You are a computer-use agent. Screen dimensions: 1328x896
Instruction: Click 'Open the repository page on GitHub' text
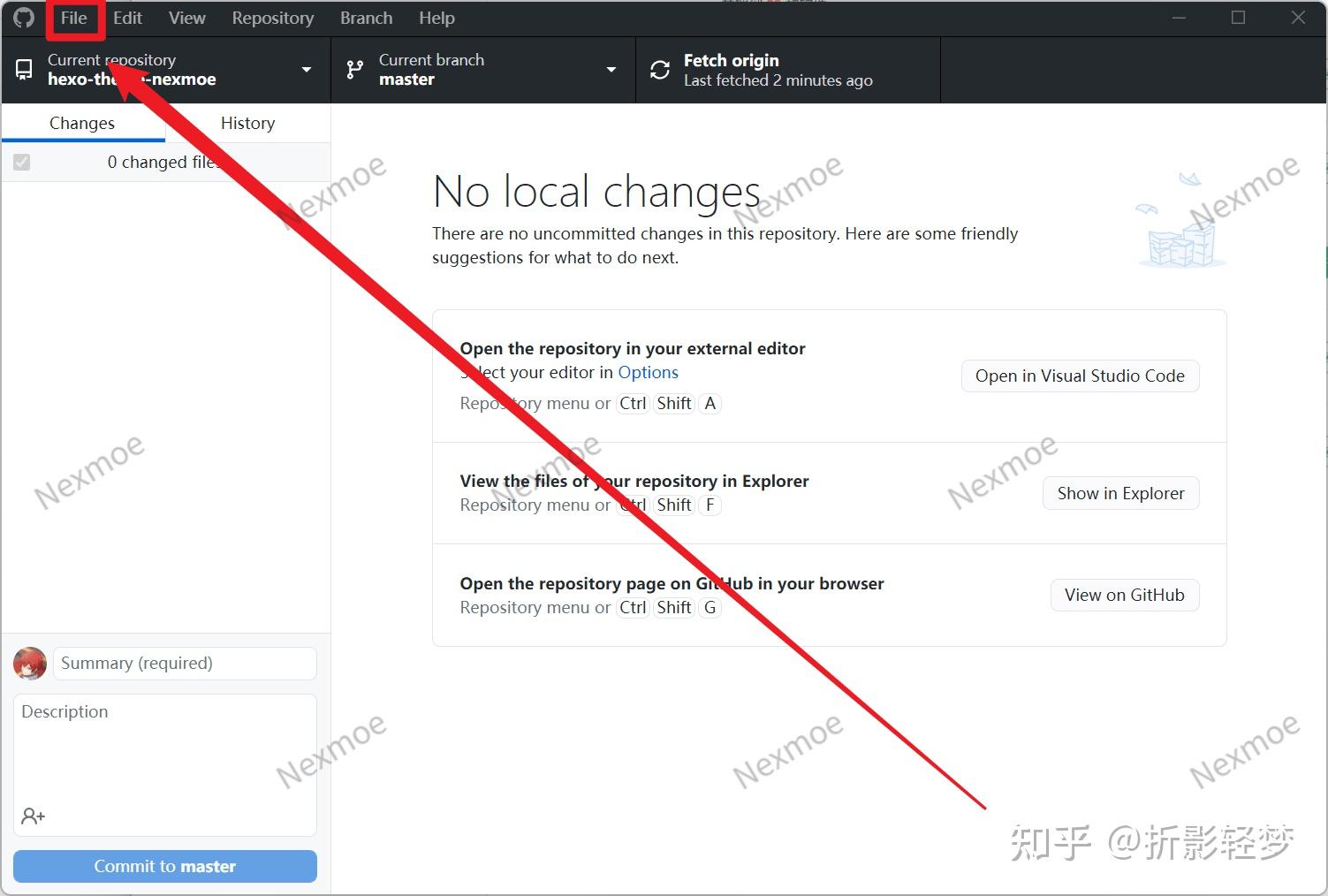pos(672,583)
